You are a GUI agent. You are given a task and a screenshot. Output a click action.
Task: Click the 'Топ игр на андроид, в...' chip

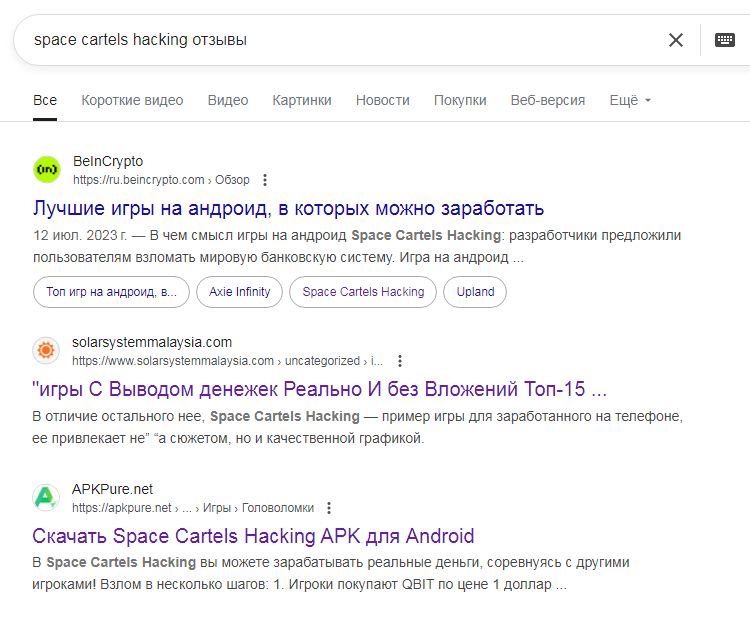coord(111,292)
